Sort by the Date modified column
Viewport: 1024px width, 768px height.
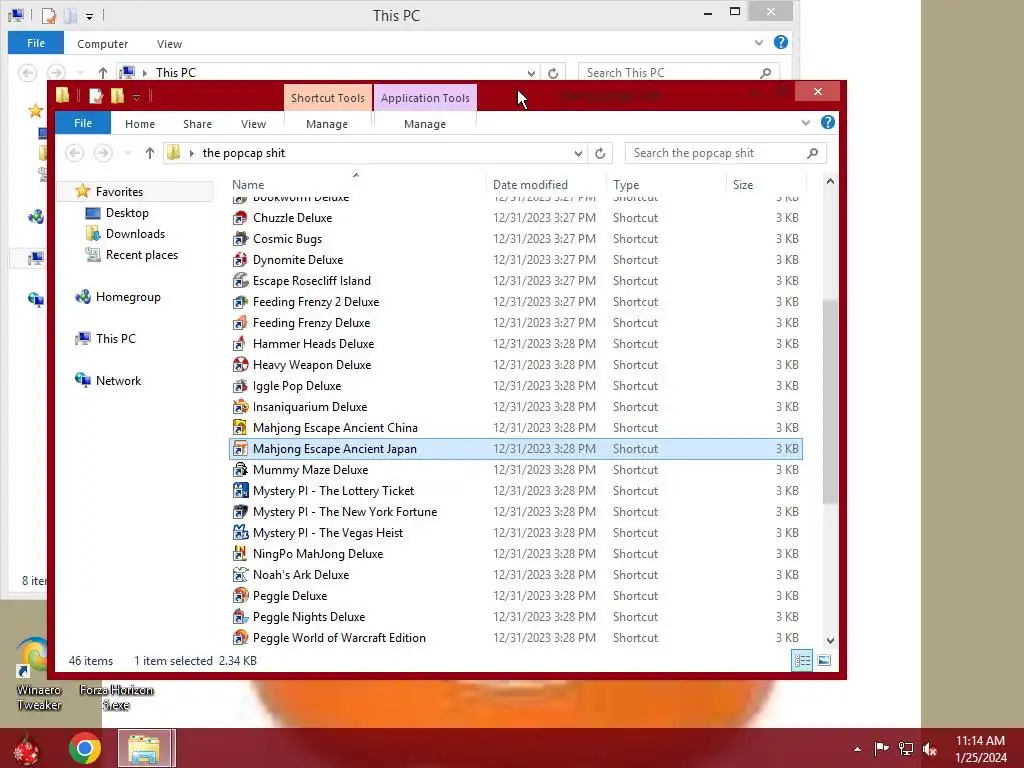coord(546,185)
